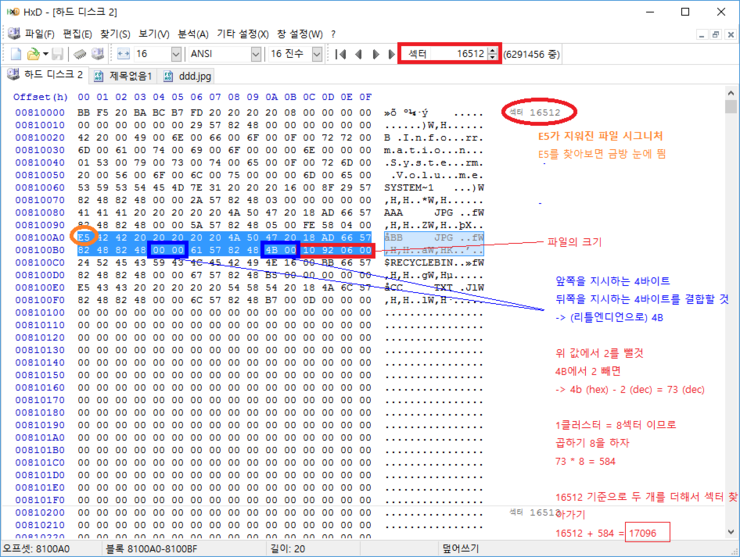The height and width of the screenshot is (557, 740).
Task: Click the Open file folder icon
Action: click(x=33, y=53)
